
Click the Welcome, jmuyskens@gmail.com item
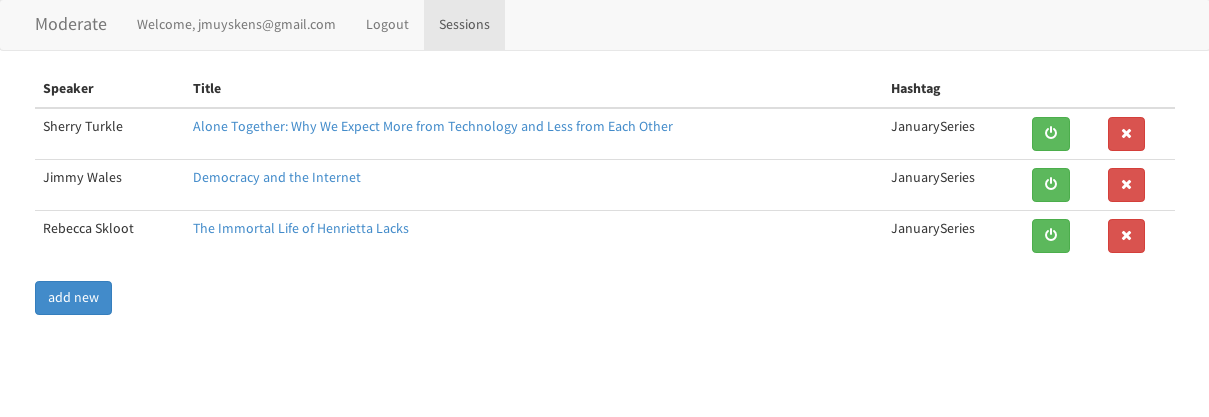click(x=236, y=25)
